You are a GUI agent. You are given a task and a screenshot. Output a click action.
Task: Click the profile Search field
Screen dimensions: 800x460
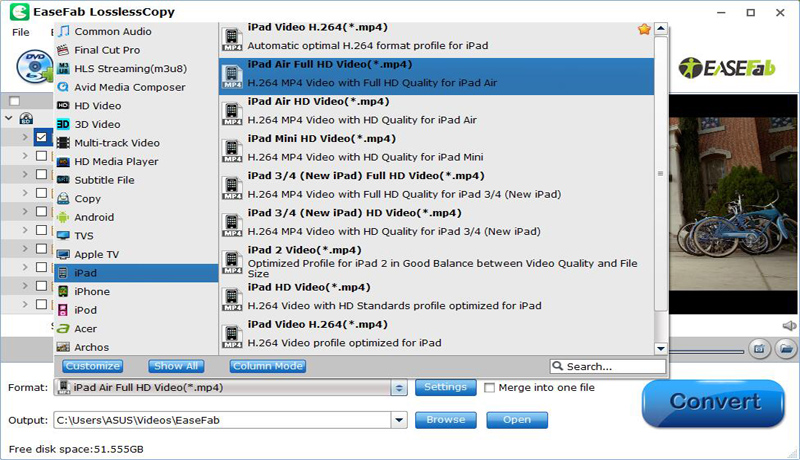point(608,366)
